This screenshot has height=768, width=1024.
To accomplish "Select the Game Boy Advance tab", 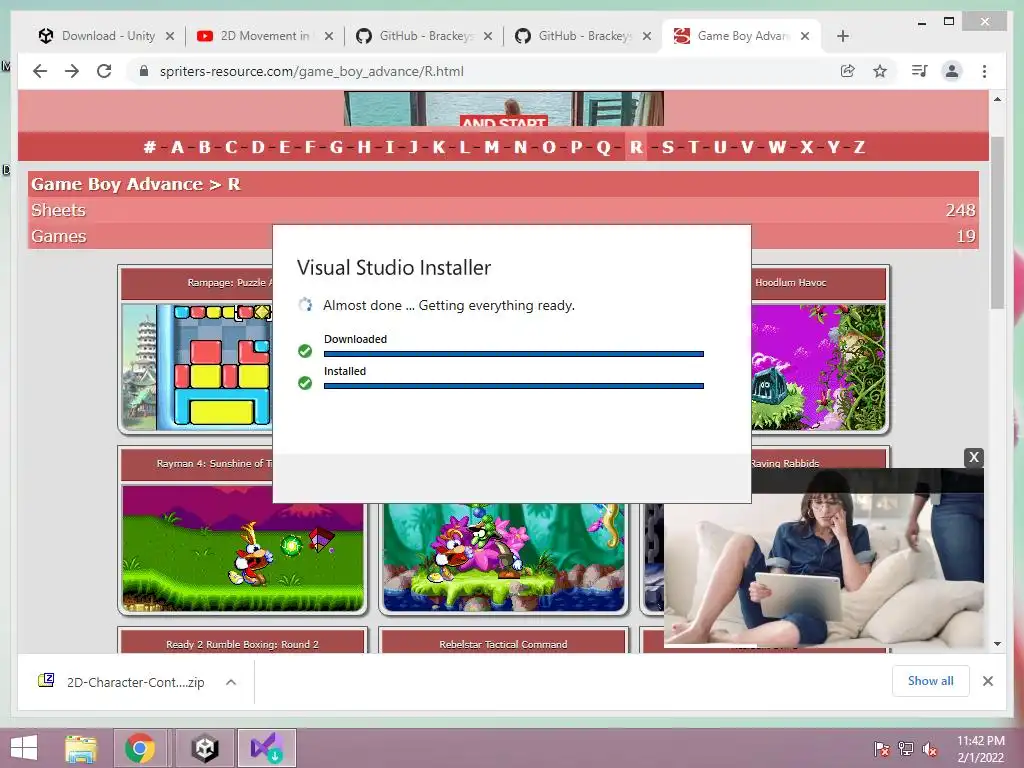I will point(741,36).
